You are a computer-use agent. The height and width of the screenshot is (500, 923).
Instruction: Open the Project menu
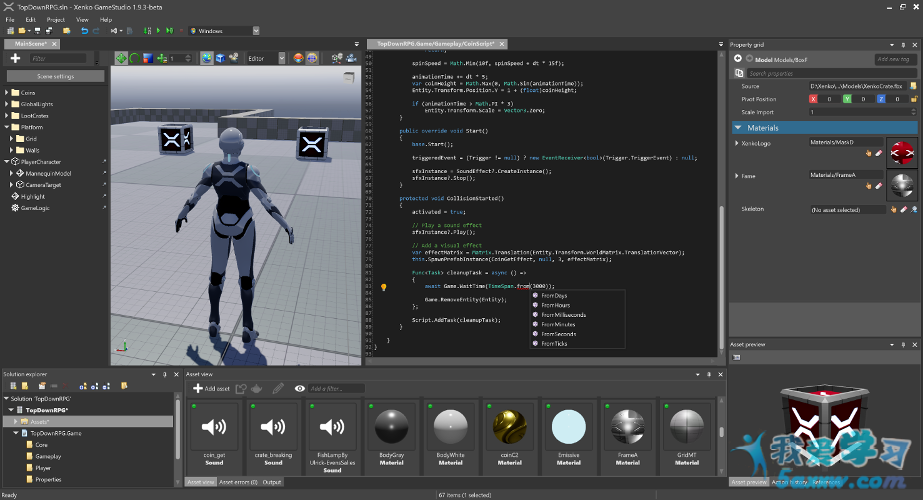[x=56, y=19]
